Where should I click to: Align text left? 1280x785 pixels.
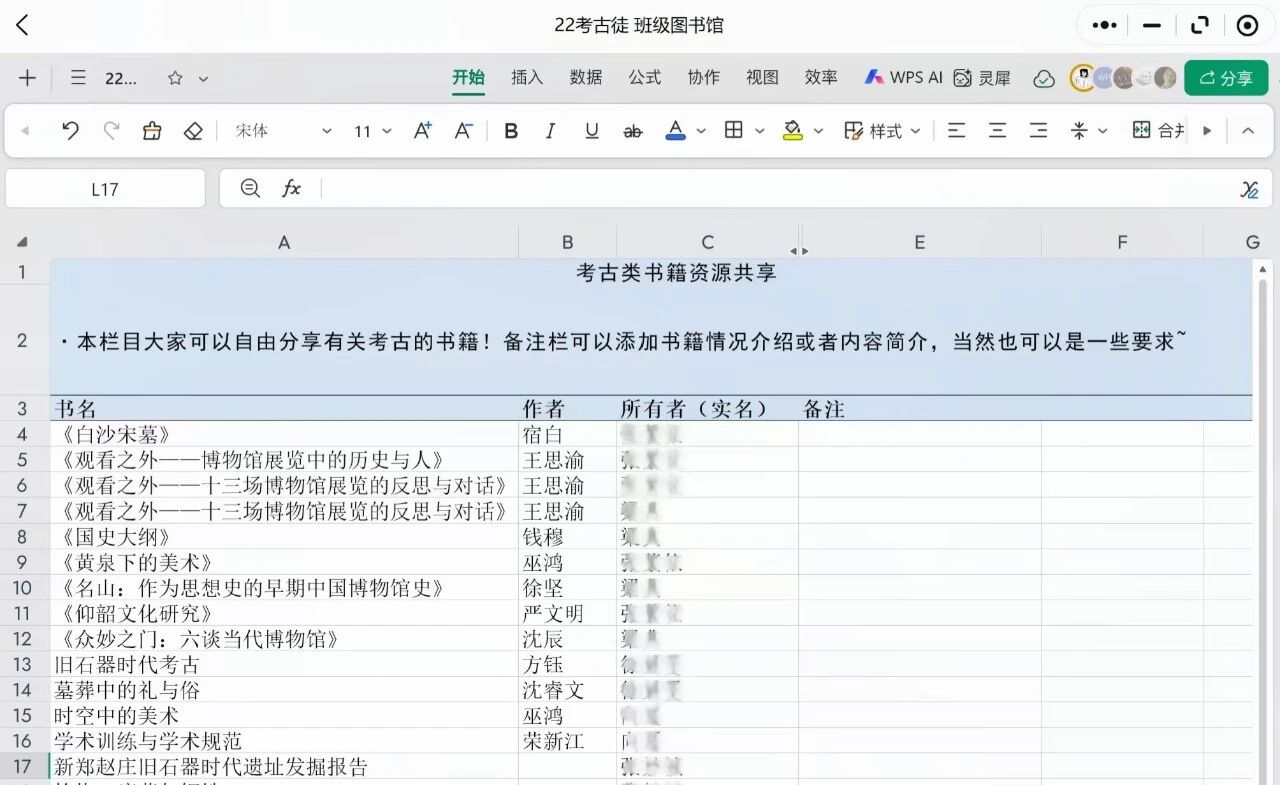coord(957,131)
